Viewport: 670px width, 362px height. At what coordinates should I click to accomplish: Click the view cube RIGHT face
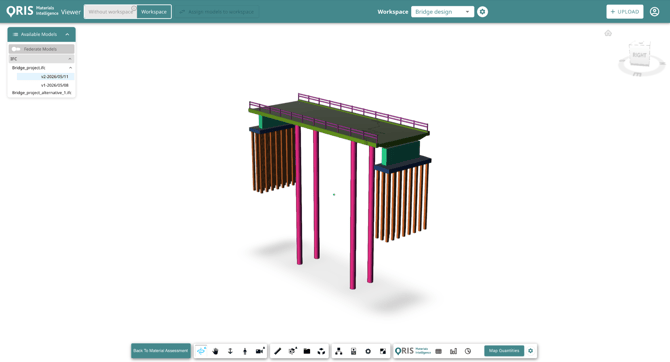(639, 55)
